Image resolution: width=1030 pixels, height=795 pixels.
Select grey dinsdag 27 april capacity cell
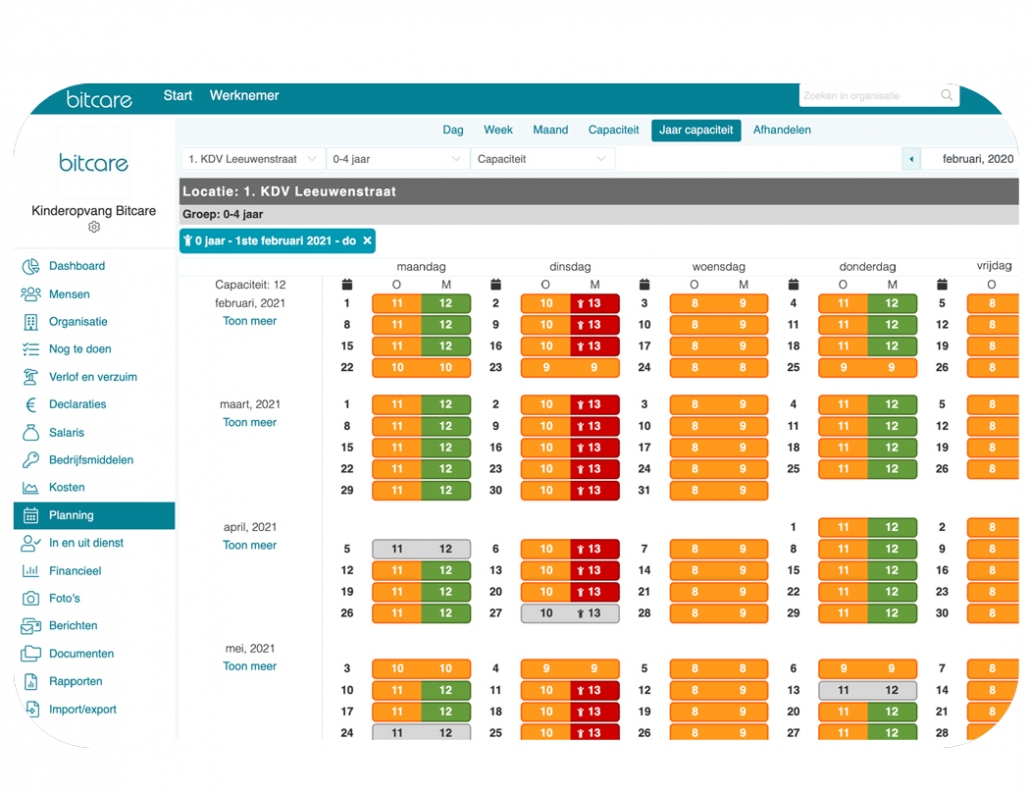pyautogui.click(x=570, y=614)
